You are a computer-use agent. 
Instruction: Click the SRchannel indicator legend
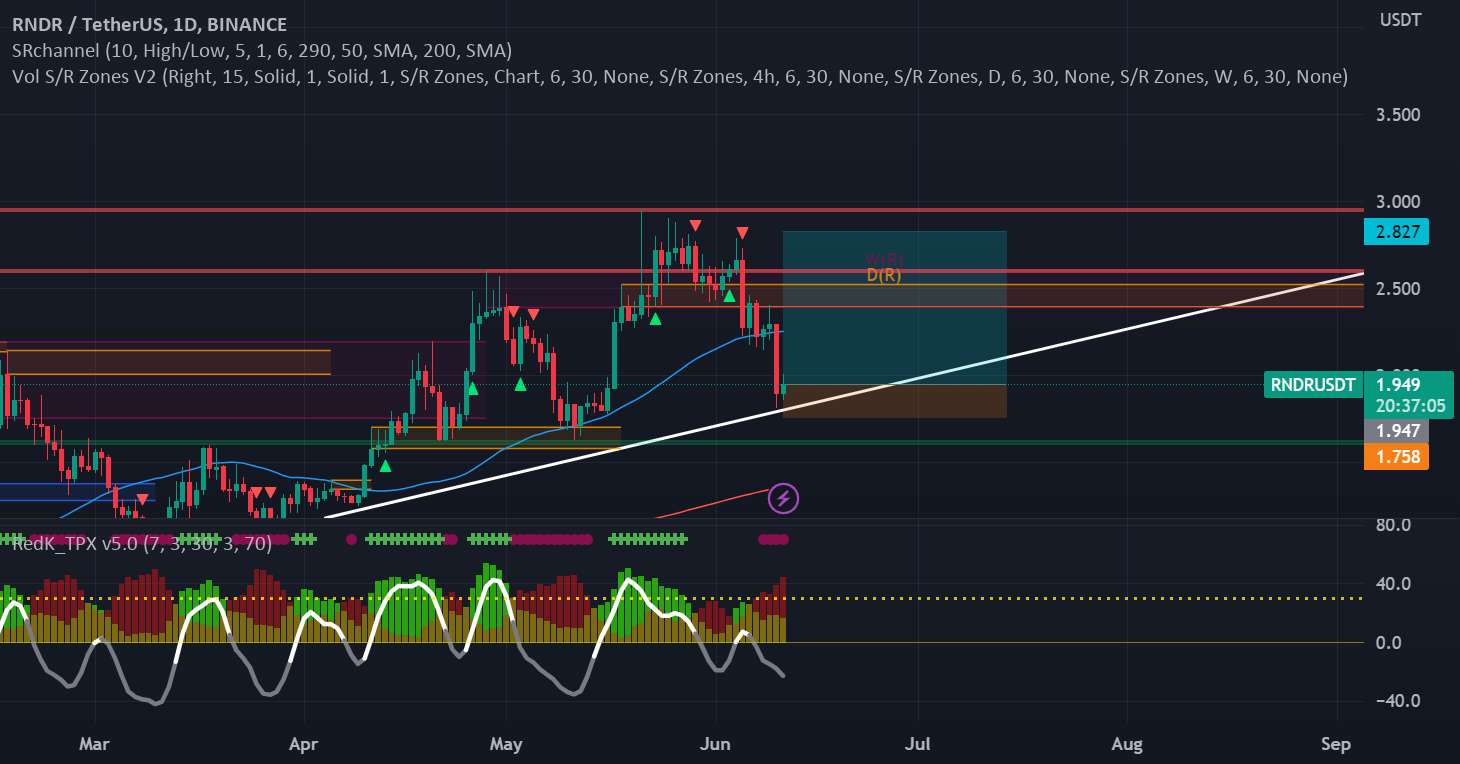(x=262, y=50)
